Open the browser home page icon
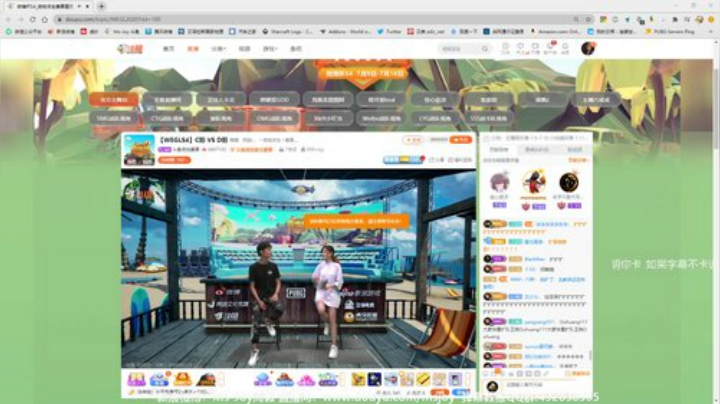This screenshot has height=404, width=720. (45, 19)
